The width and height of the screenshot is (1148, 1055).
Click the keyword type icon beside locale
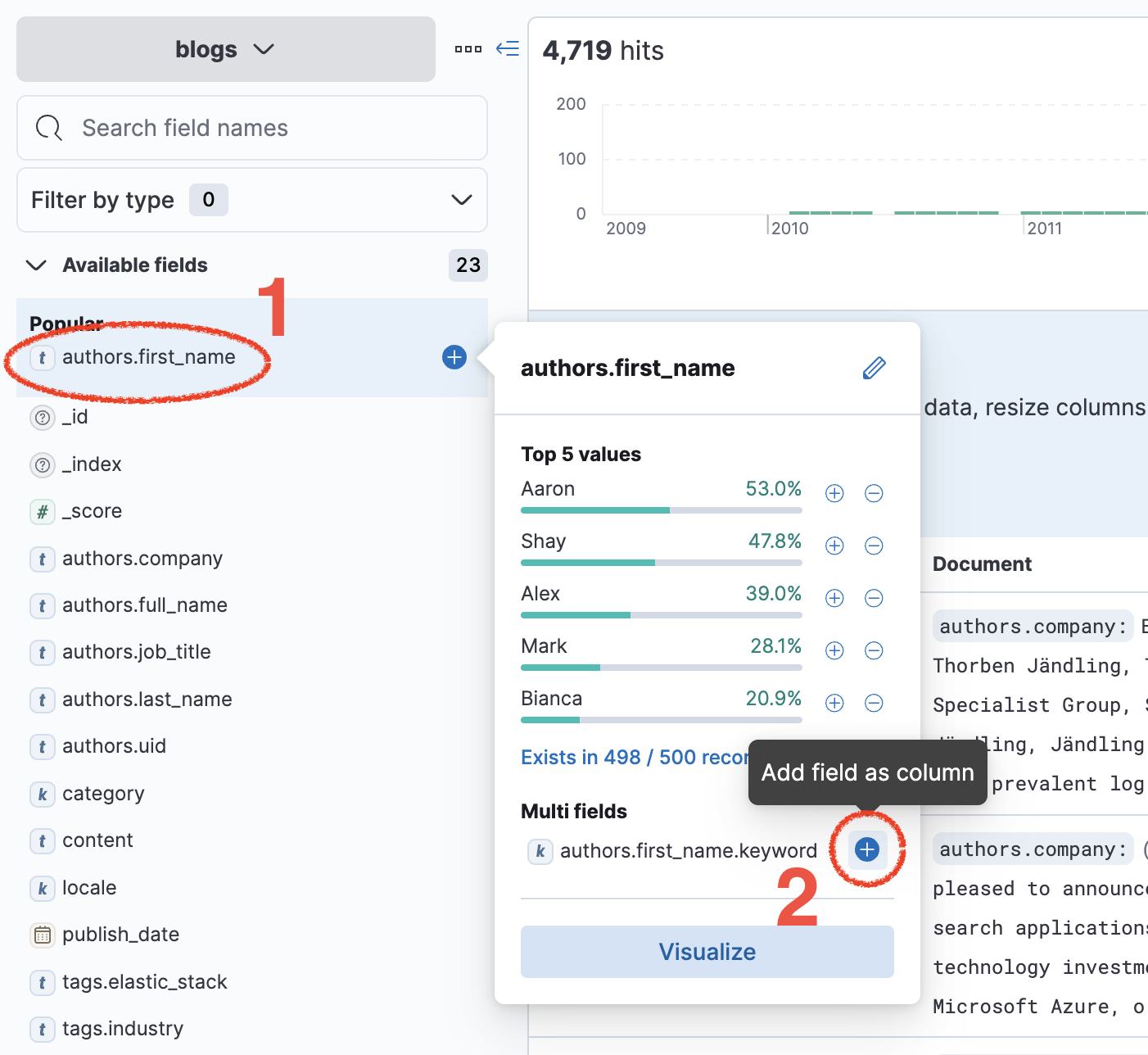click(x=43, y=889)
